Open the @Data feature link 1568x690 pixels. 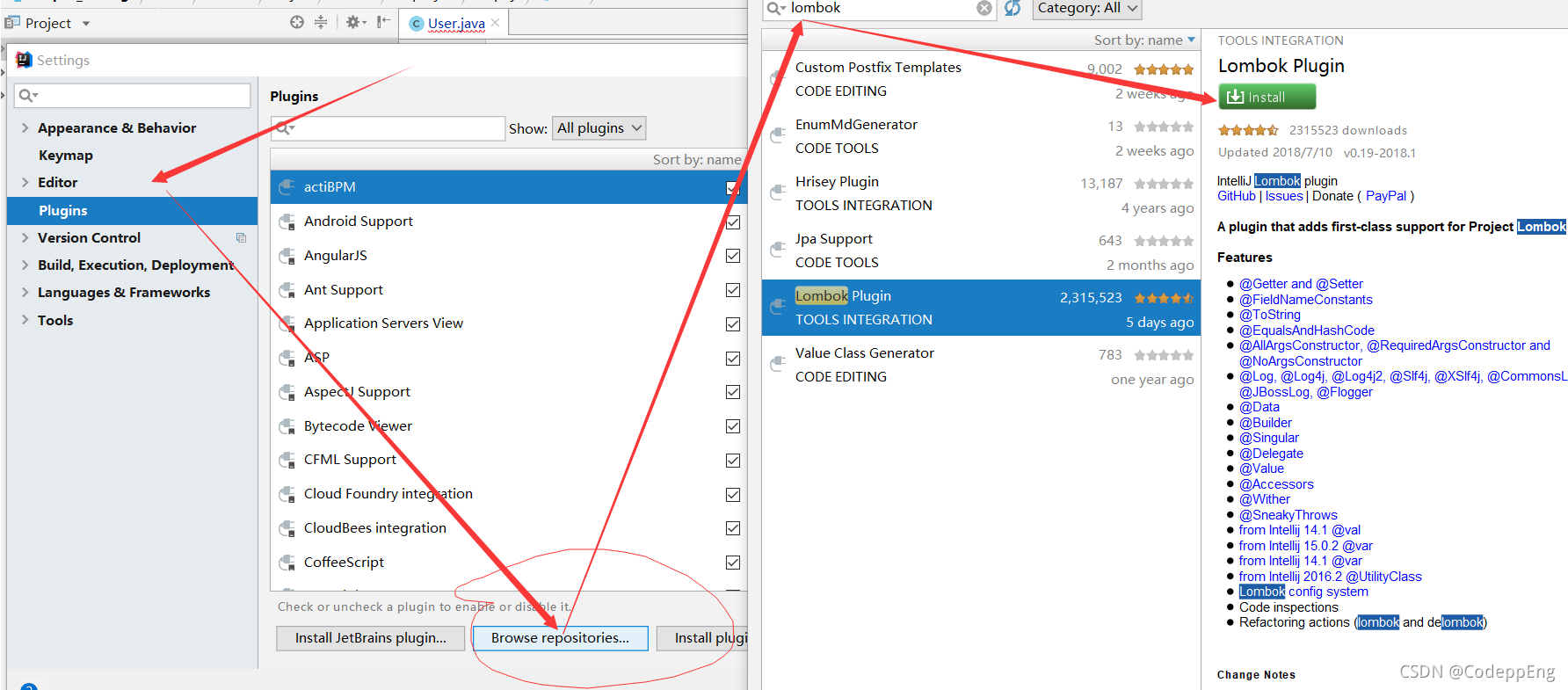pyautogui.click(x=1259, y=407)
